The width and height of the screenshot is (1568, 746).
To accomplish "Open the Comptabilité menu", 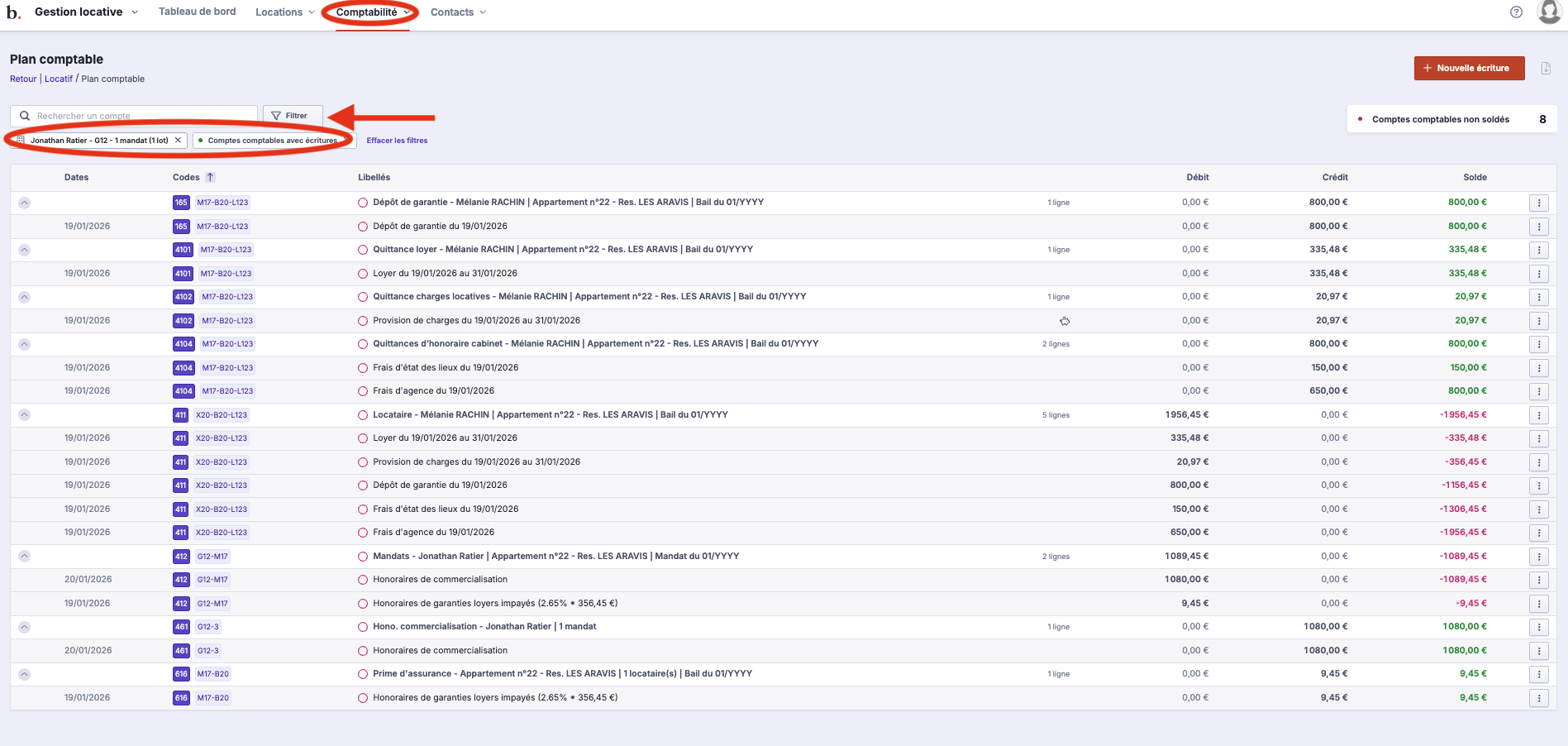I will click(371, 12).
